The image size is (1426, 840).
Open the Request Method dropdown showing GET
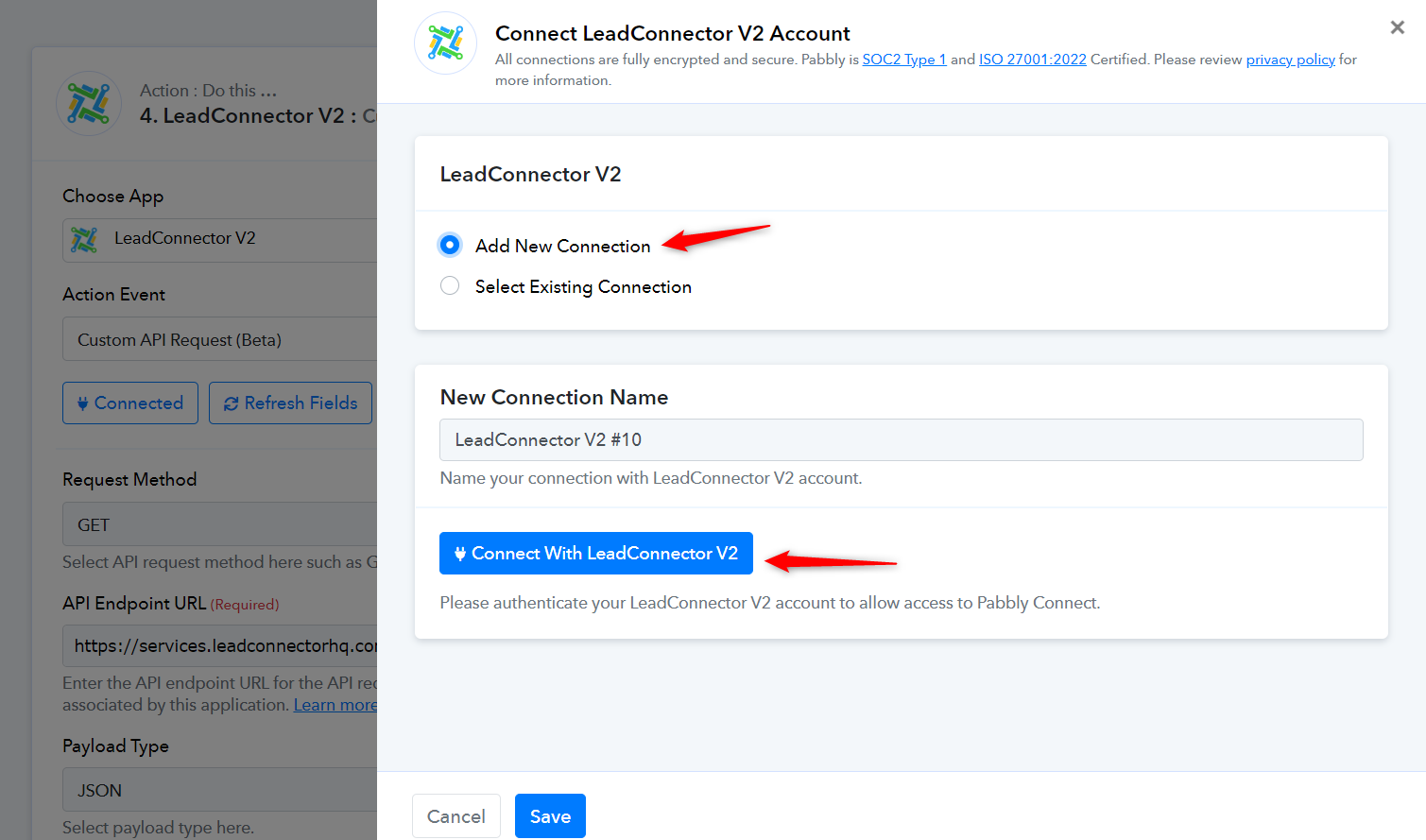(x=220, y=524)
